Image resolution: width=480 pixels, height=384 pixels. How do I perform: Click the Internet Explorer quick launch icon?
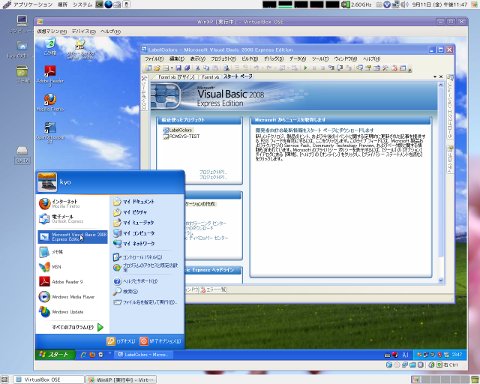tap(84, 355)
